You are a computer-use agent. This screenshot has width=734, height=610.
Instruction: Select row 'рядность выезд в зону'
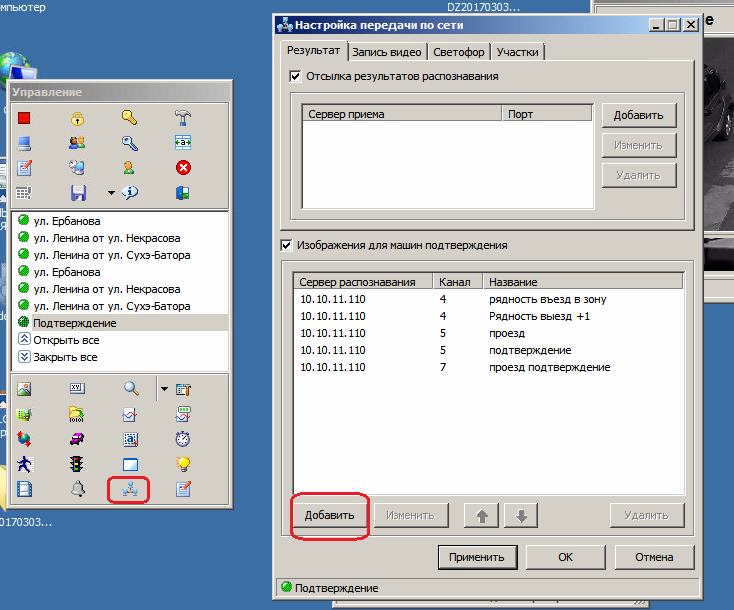[547, 299]
